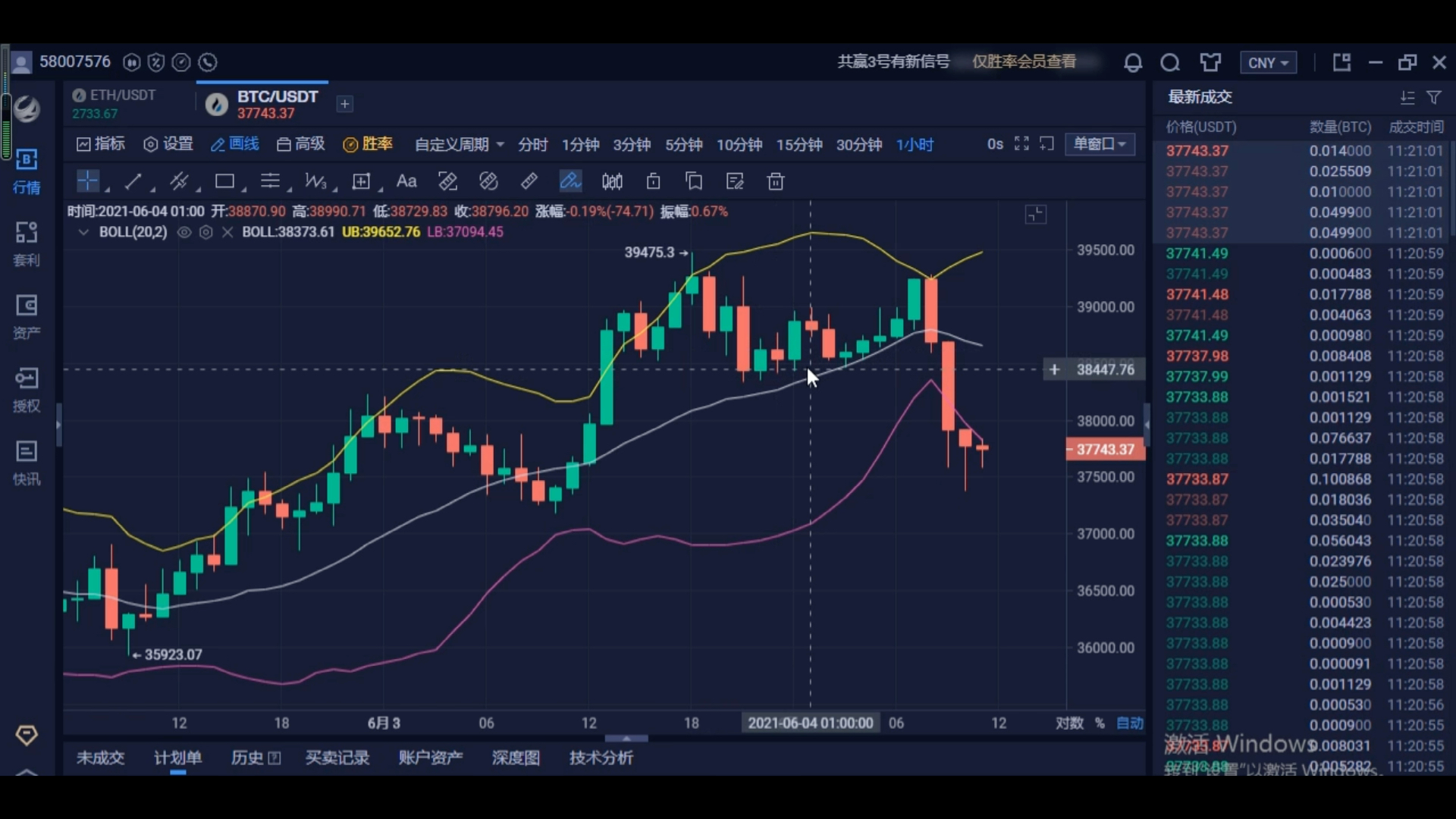Open the 设置 chart settings
The height and width of the screenshot is (819, 1456).
[x=168, y=144]
